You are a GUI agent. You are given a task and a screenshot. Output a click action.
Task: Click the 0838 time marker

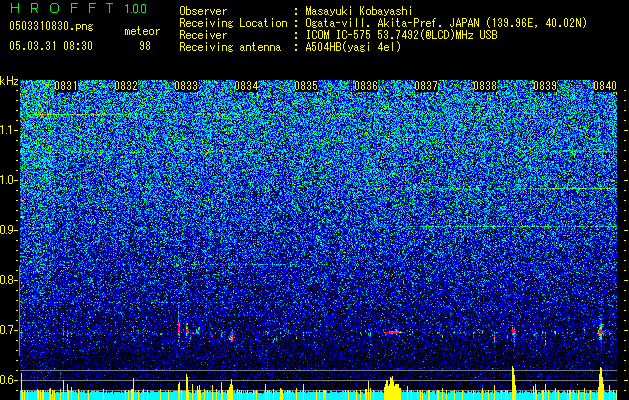coord(485,86)
